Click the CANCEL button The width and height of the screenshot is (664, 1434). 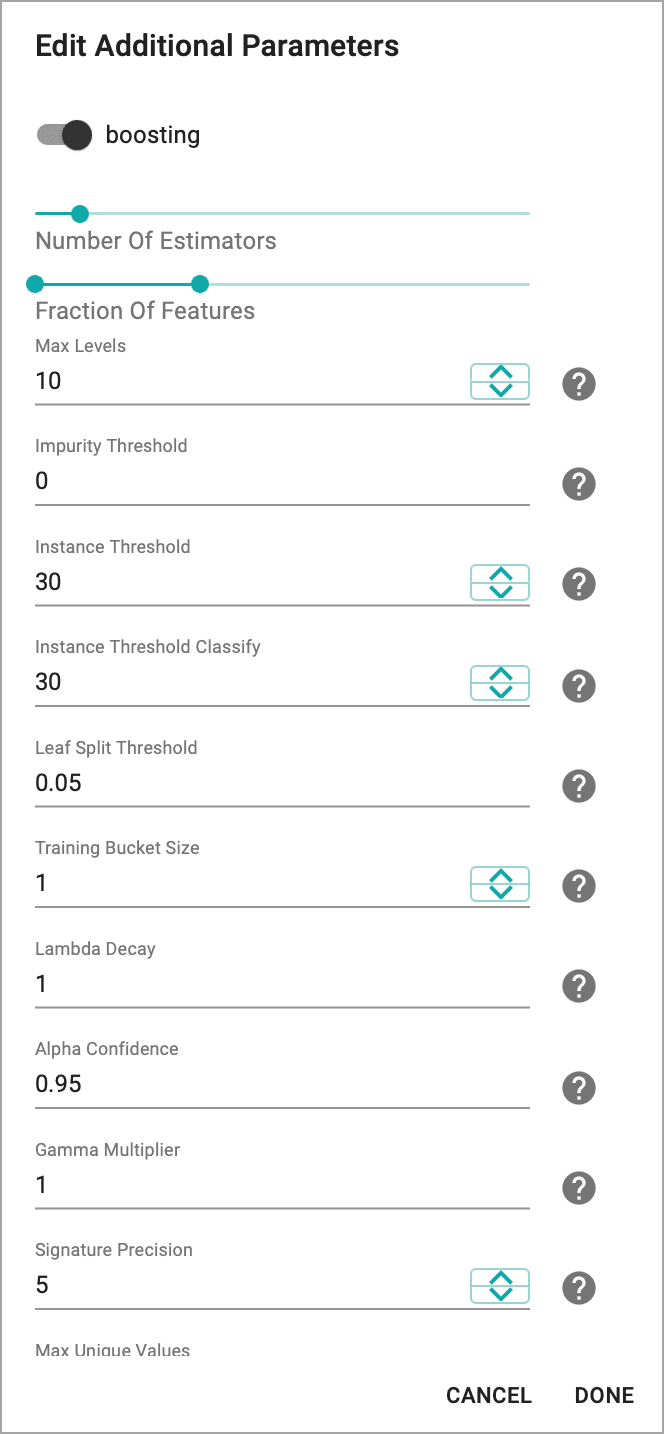click(489, 1396)
